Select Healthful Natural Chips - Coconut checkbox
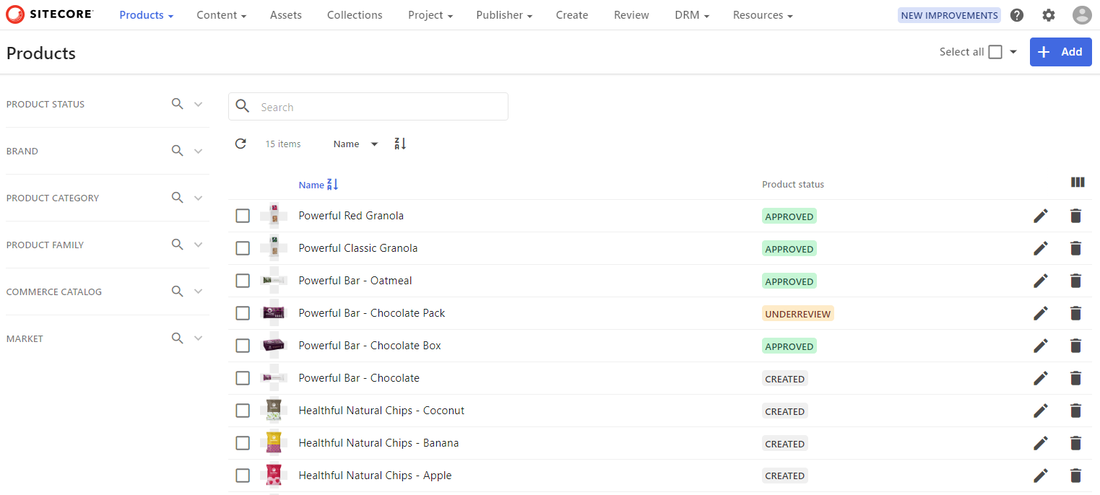1100x495 pixels. click(x=243, y=411)
